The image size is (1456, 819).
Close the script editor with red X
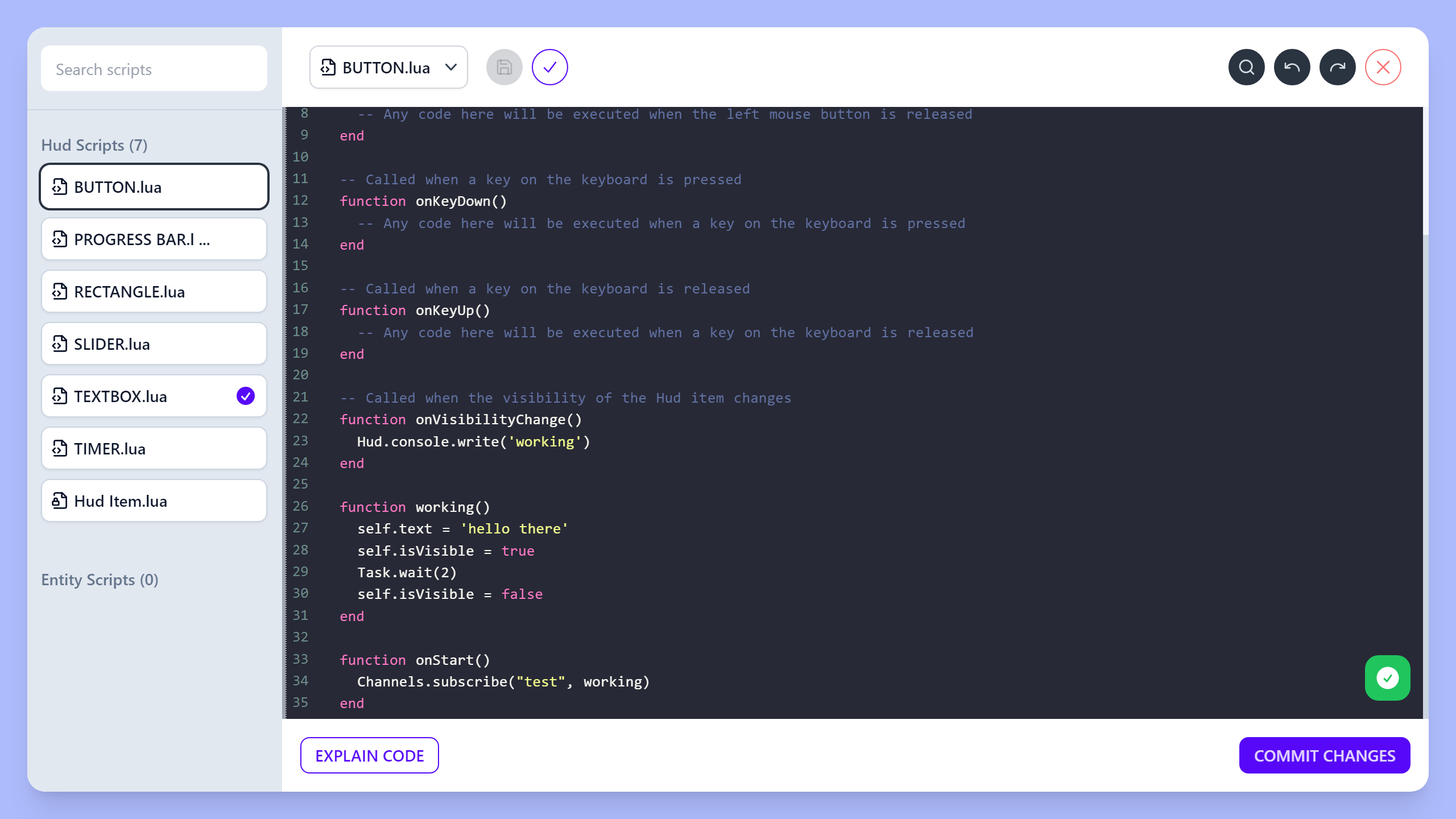click(1383, 67)
